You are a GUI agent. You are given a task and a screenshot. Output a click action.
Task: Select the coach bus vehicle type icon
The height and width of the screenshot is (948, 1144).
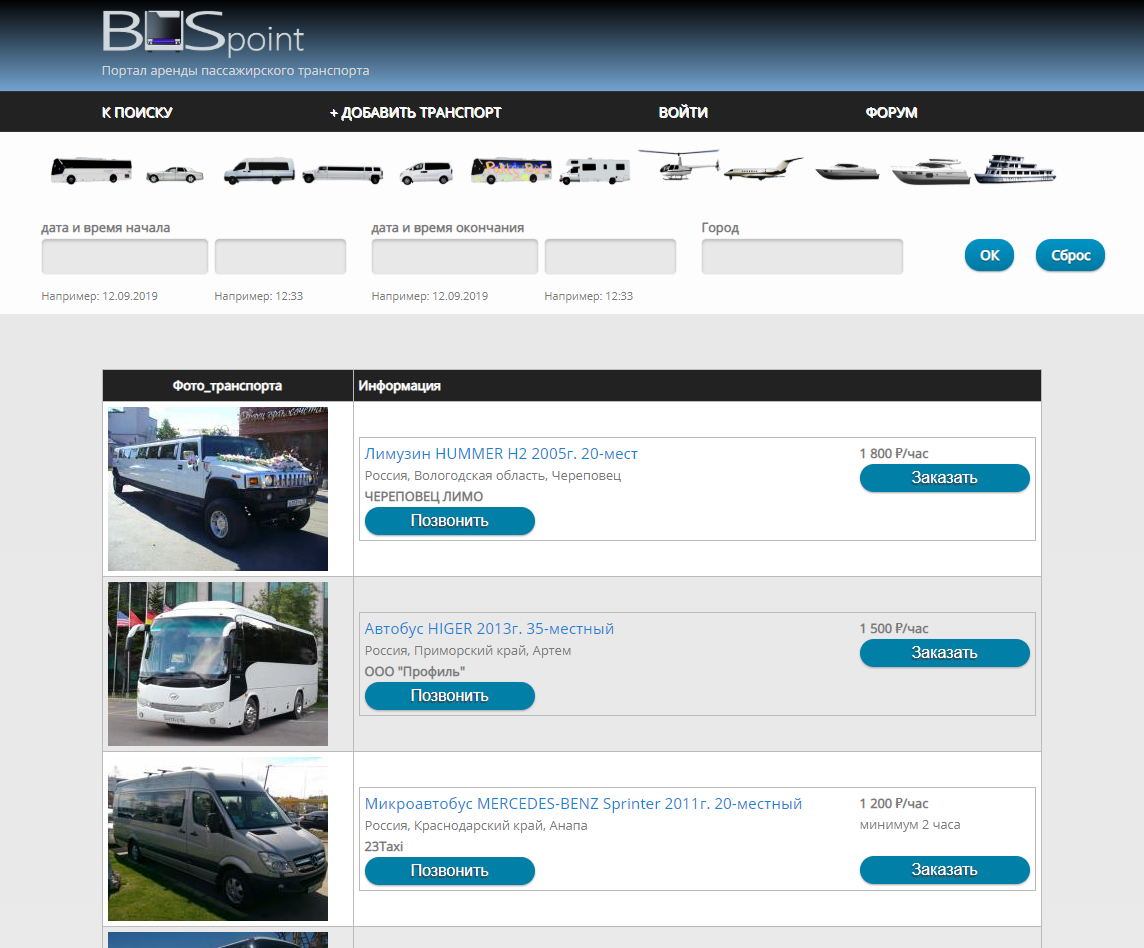point(91,171)
